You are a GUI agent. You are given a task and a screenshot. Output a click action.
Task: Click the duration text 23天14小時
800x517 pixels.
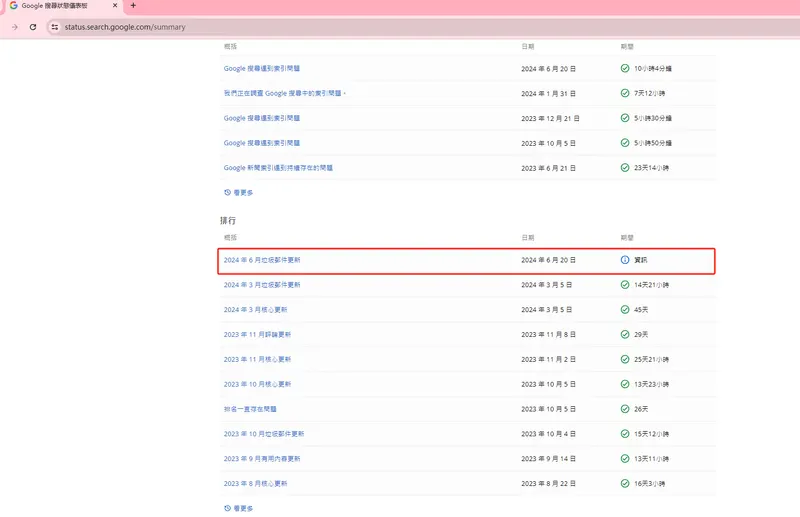pyautogui.click(x=651, y=168)
